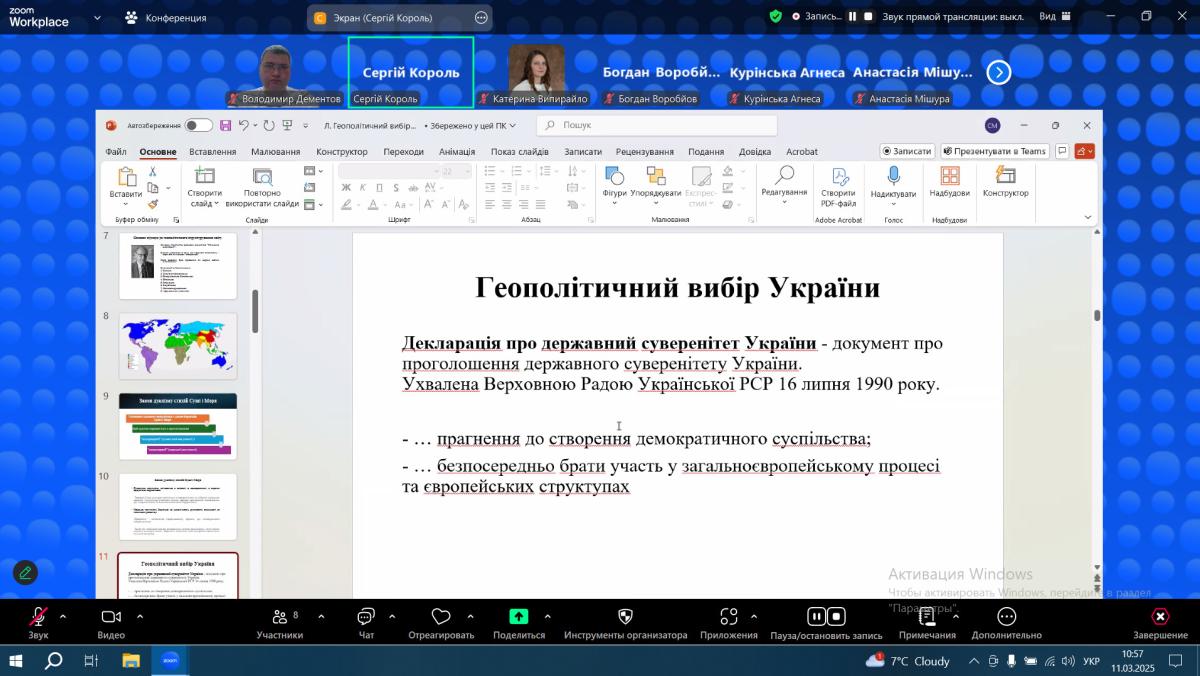1200x676 pixels.
Task: Open Host tools shield icon
Action: pyautogui.click(x=625, y=617)
